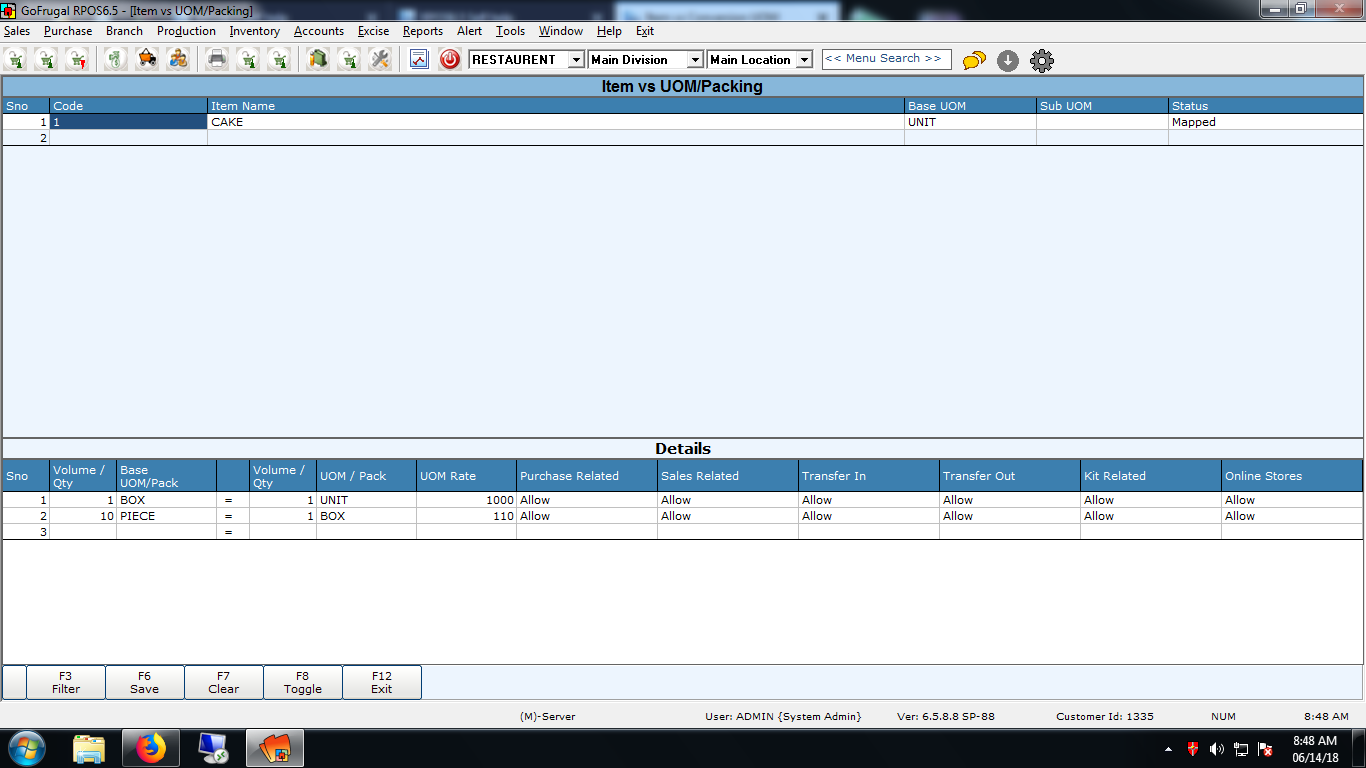Screen dimensions: 1366x768
Task: Click the leftmost cart icon on the toolbar
Action: [16, 60]
